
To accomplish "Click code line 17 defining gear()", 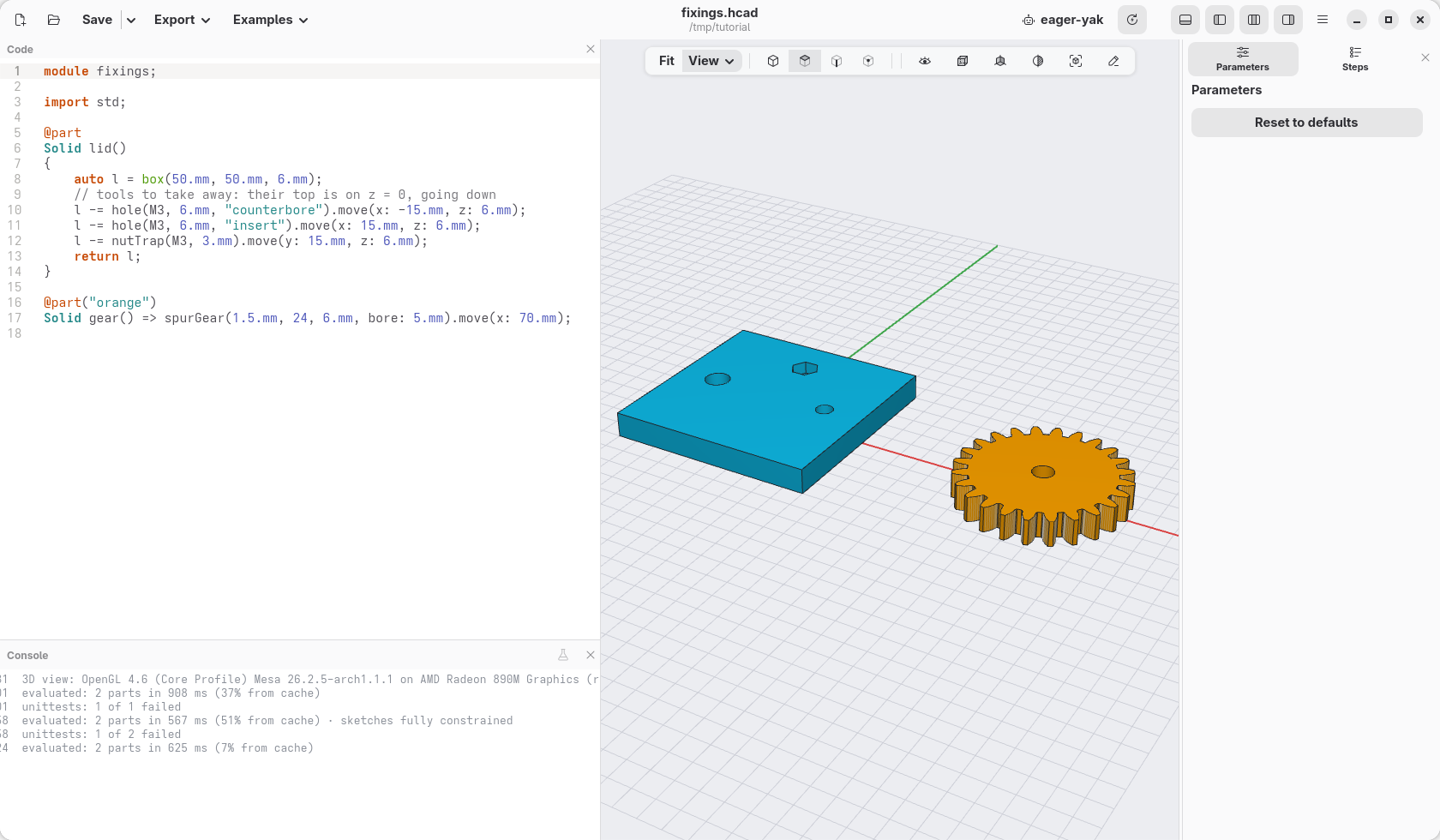I will 307,318.
